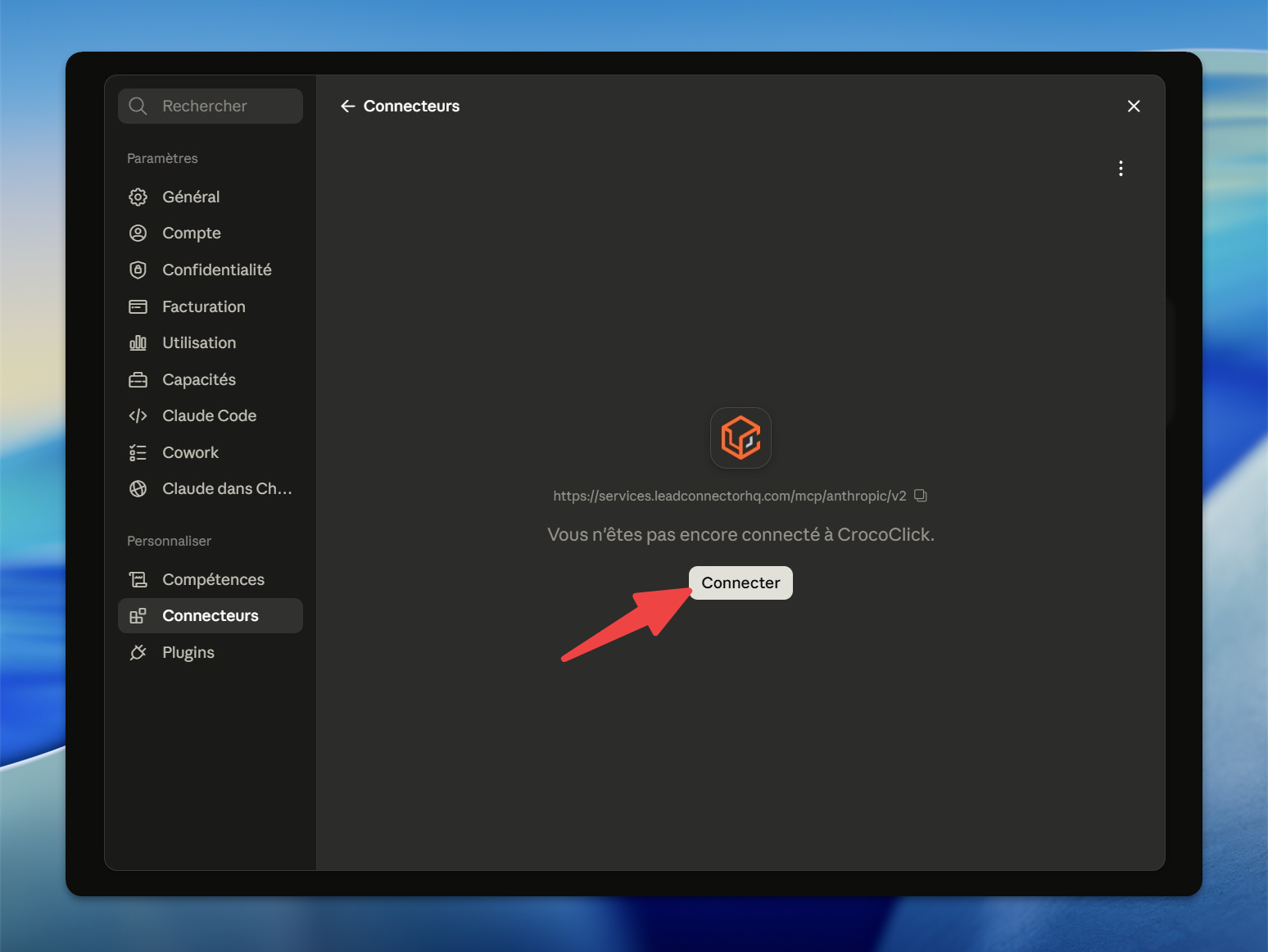
Task: Open Facturation page
Action: pos(211,306)
